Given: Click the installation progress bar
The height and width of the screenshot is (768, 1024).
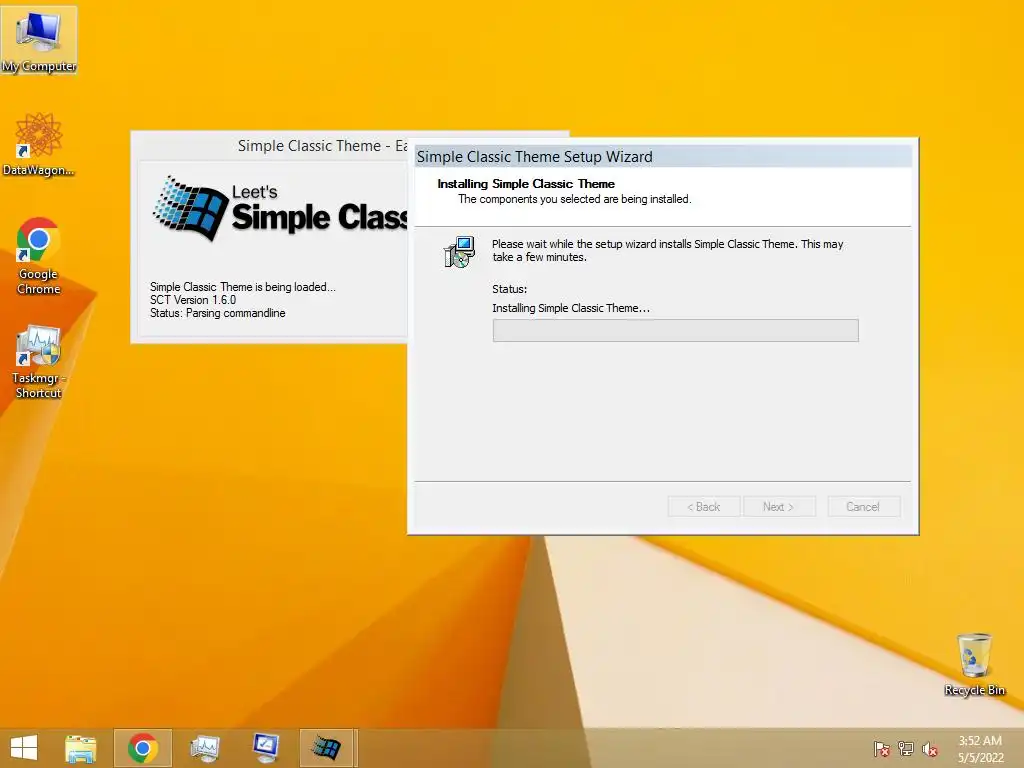Looking at the screenshot, I should [x=675, y=330].
